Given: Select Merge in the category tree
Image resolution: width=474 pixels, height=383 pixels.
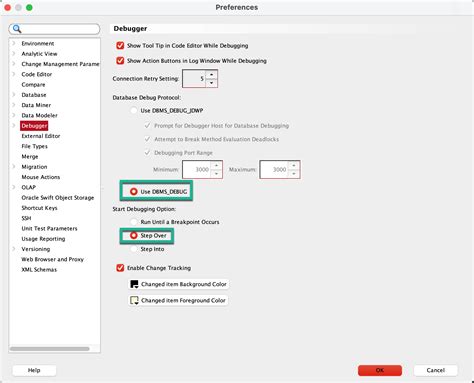Looking at the screenshot, I should tap(30, 156).
